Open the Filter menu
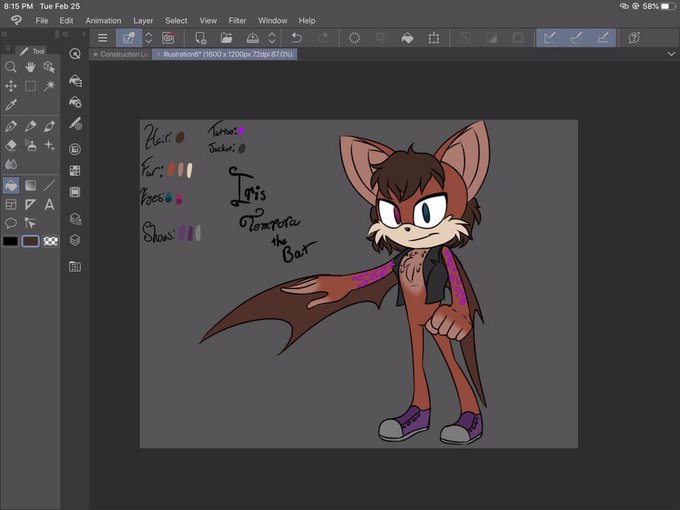 click(x=237, y=20)
